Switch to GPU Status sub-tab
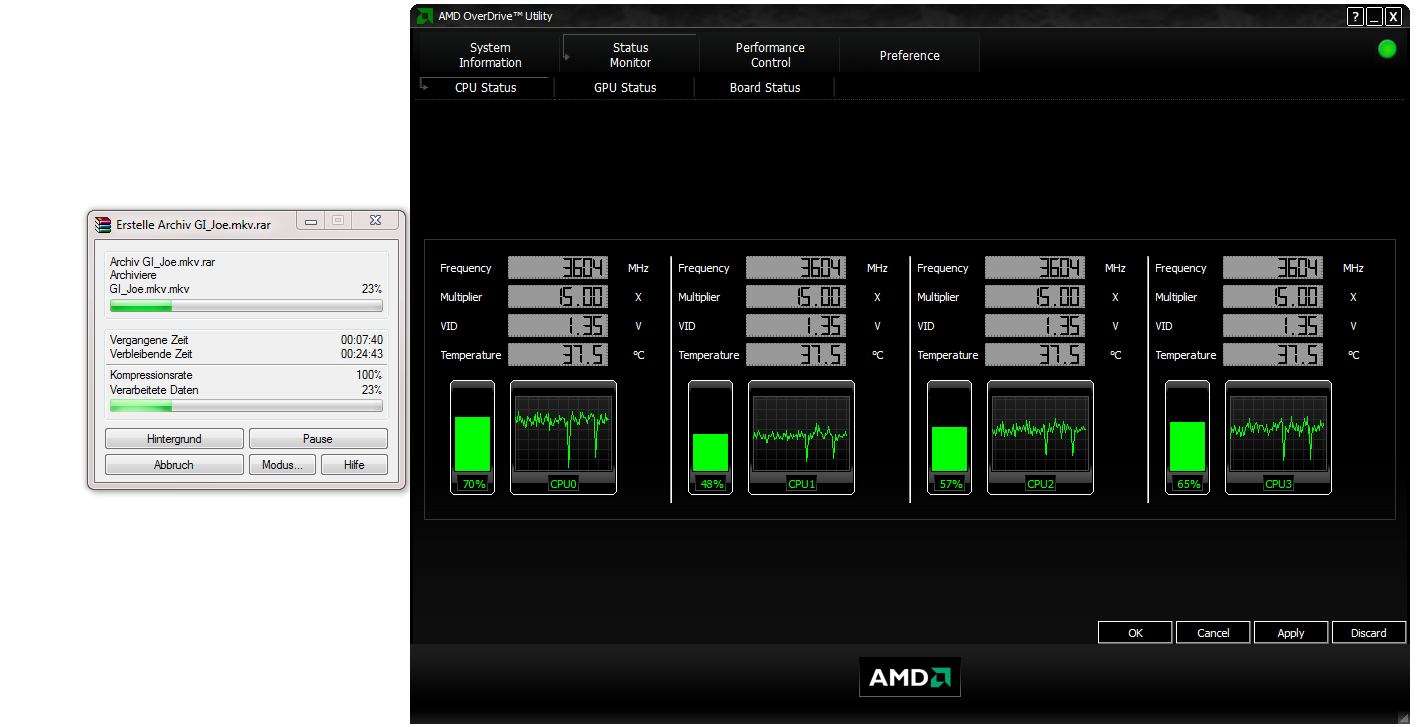Screen dimensions: 1416x727 [625, 88]
